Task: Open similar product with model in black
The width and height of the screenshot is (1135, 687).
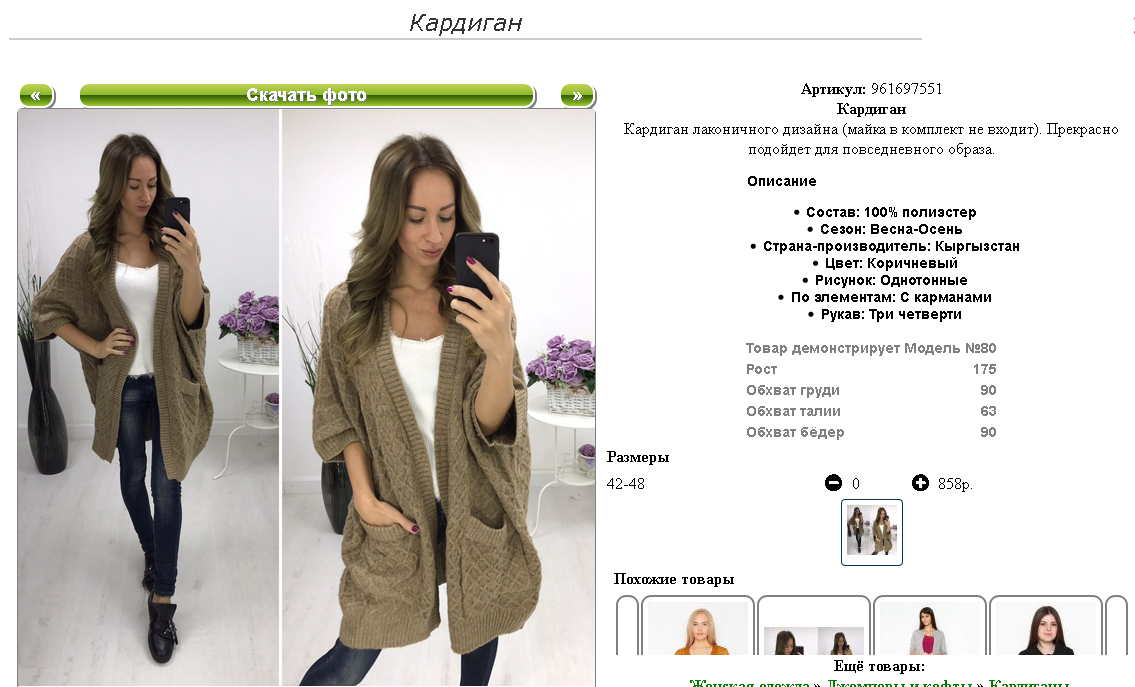Action: (1045, 627)
